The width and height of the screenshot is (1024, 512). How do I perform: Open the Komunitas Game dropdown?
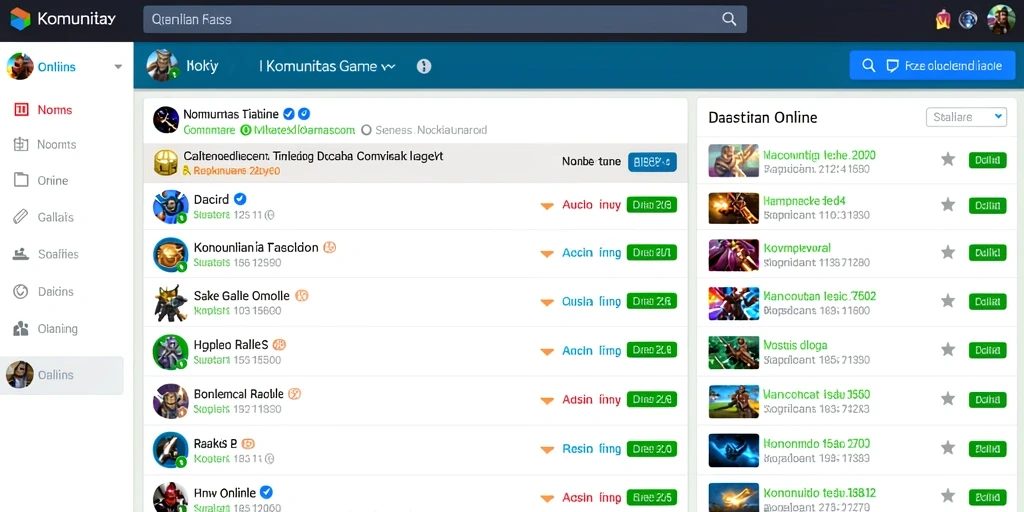[x=328, y=66]
